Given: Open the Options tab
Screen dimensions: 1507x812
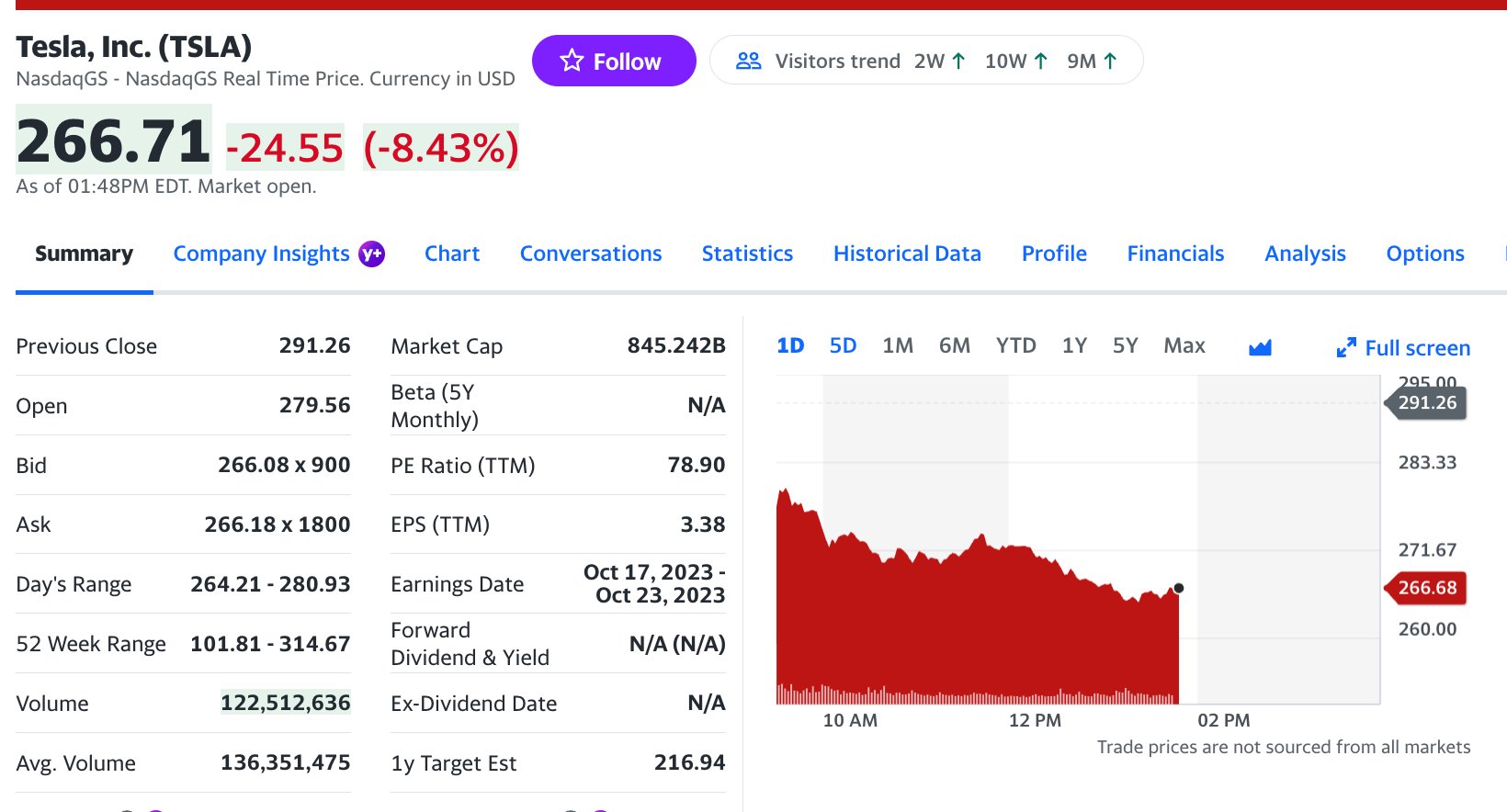Looking at the screenshot, I should pos(1425,254).
